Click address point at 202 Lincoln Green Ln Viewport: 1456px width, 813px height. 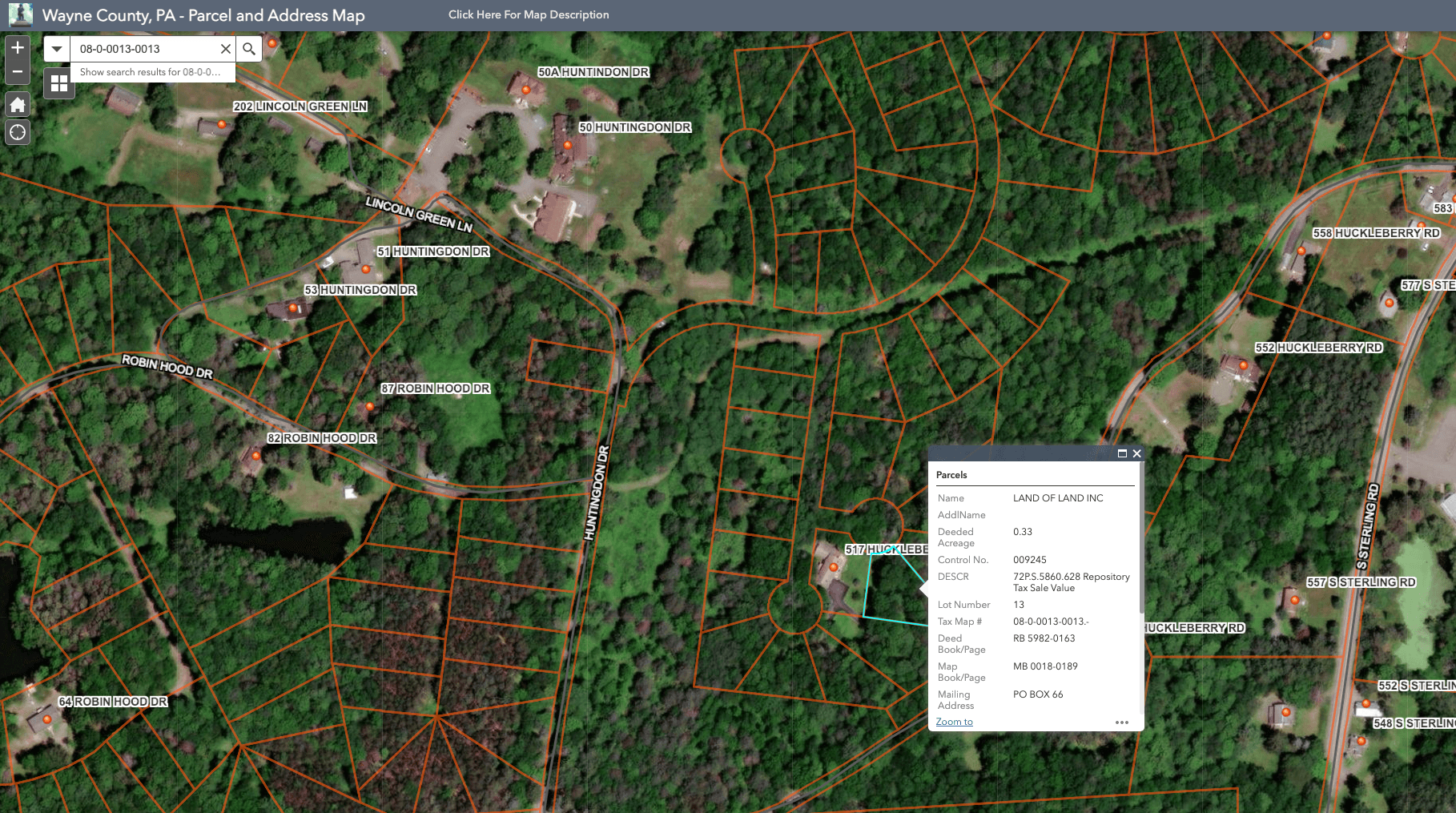click(222, 124)
